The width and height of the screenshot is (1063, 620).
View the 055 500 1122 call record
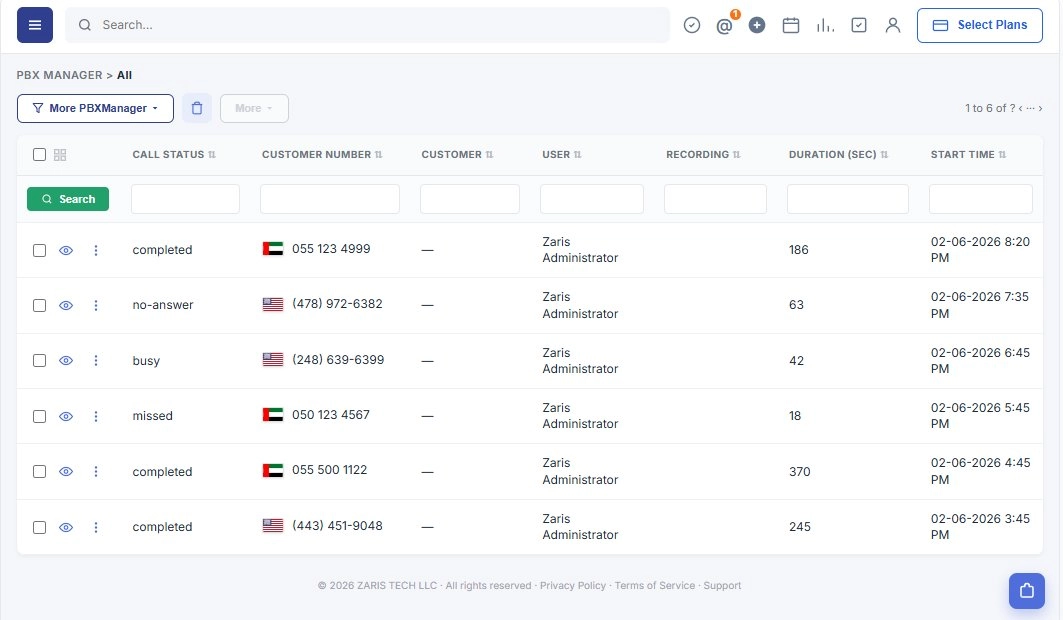(66, 472)
